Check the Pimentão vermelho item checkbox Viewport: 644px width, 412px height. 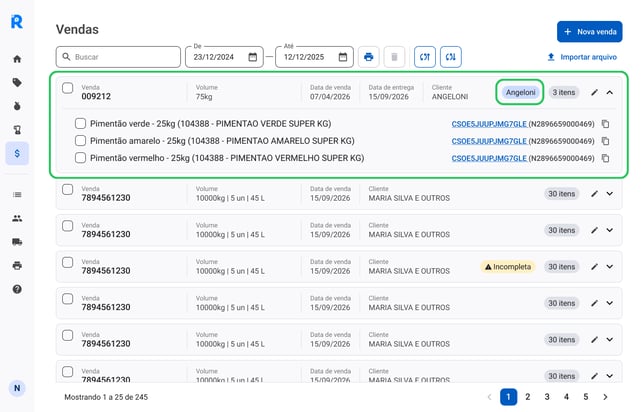[x=80, y=158]
